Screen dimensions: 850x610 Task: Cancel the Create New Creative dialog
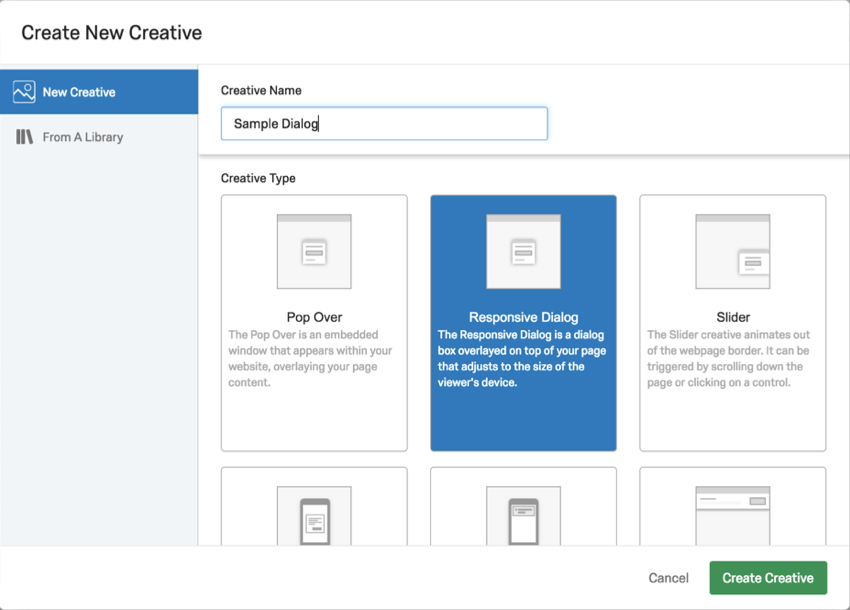668,578
